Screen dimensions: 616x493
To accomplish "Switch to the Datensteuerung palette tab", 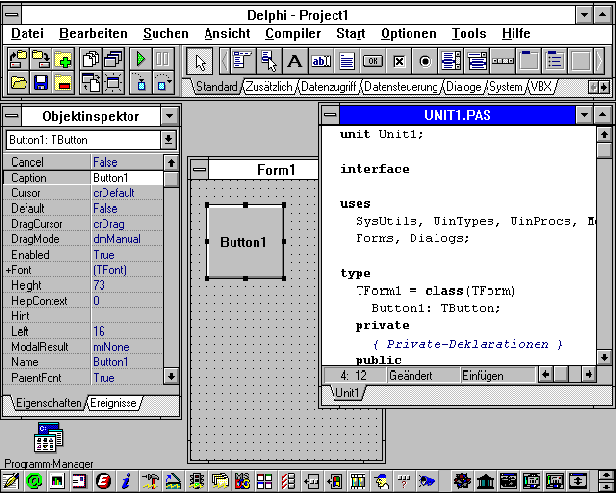I will click(x=401, y=86).
